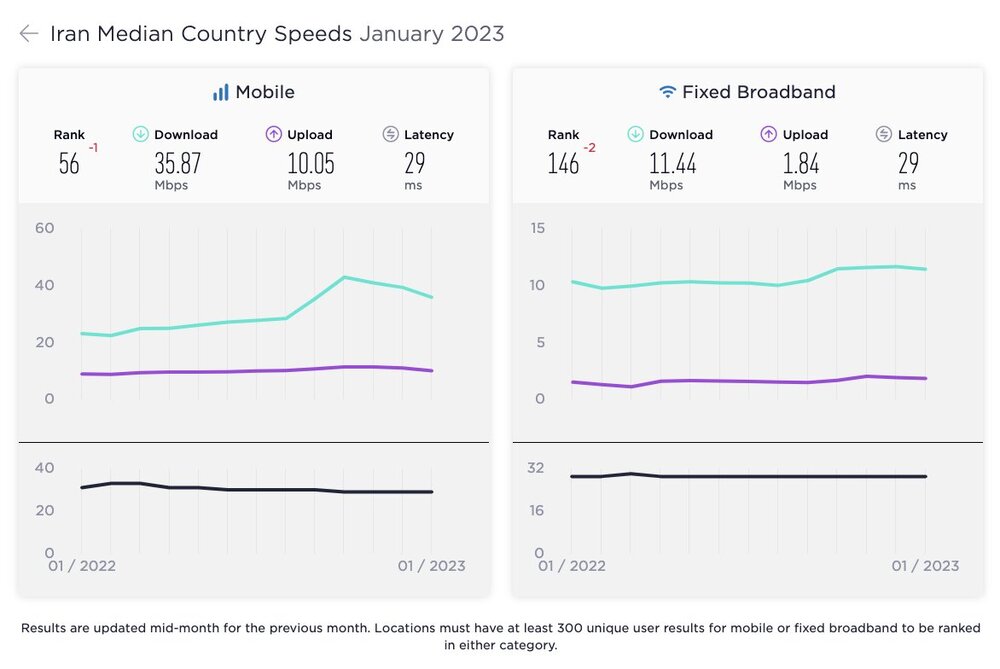1000x669 pixels.
Task: Click the Mobile download speed 35.87
Action: [x=176, y=163]
